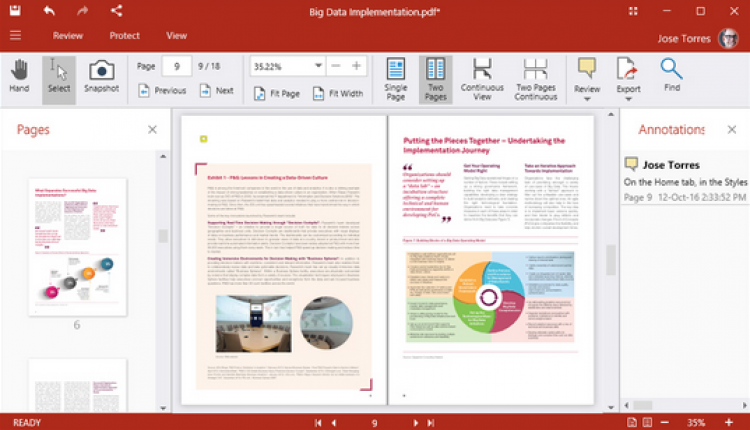Undo the last action
Screen dimensions: 750x430
(x=49, y=11)
